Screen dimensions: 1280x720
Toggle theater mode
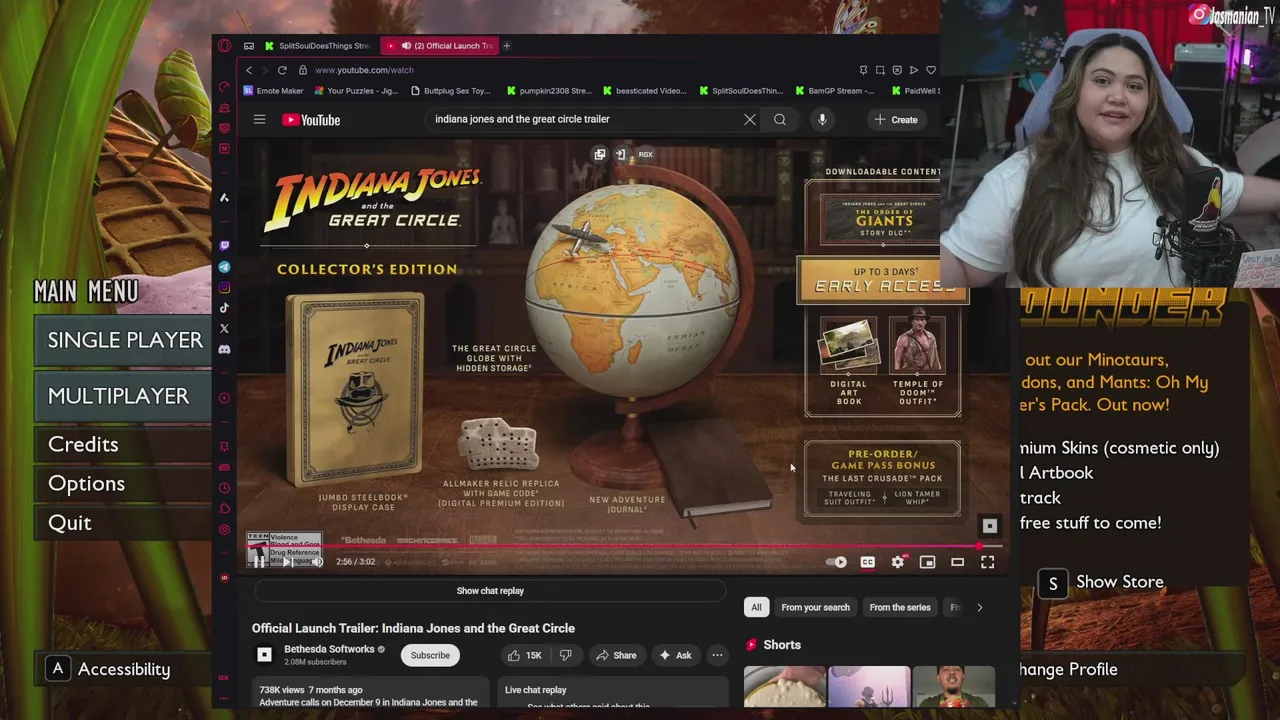click(x=957, y=562)
